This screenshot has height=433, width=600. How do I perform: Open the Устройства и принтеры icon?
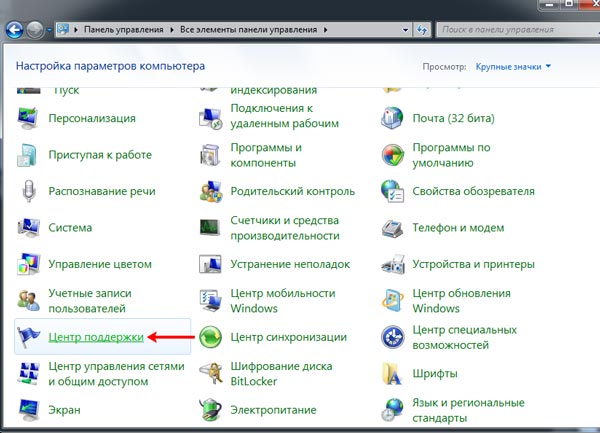[x=393, y=264]
